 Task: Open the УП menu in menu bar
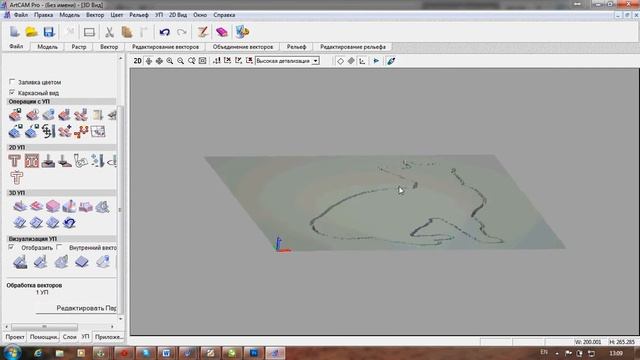pos(159,15)
